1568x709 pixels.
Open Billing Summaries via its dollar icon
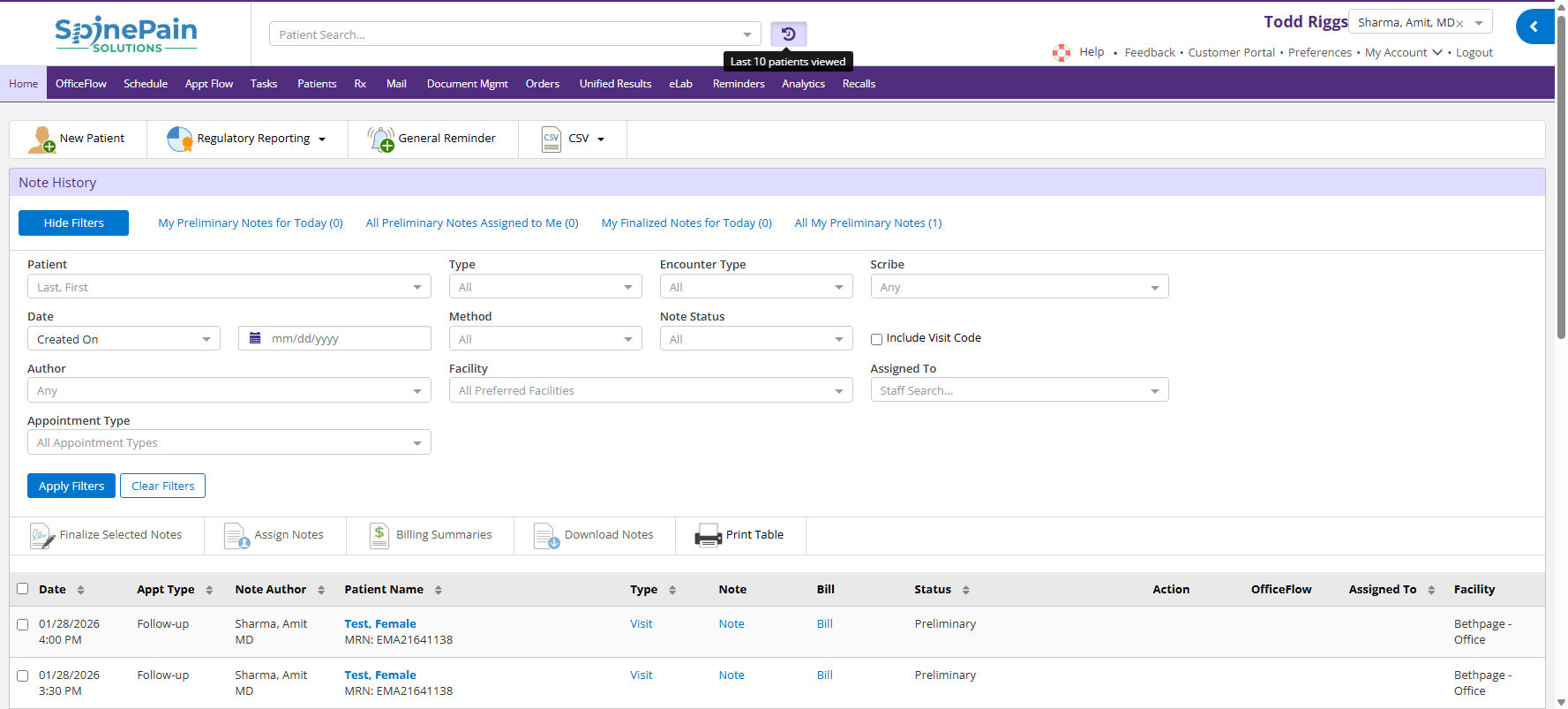pos(379,535)
